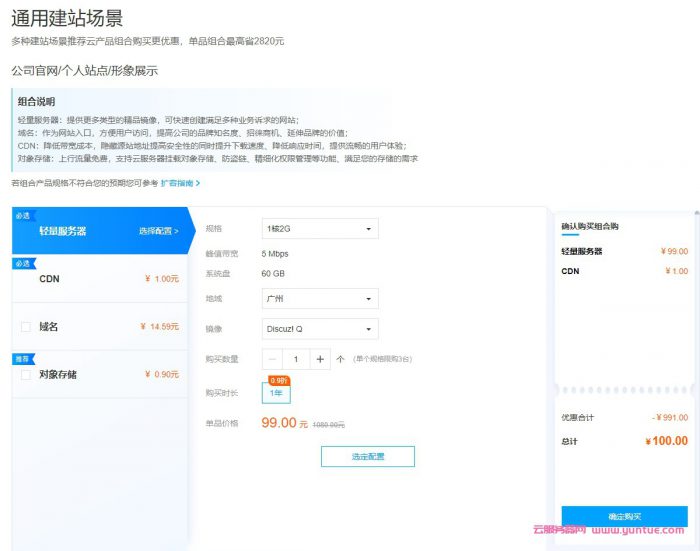The height and width of the screenshot is (551, 700).
Task: Click the 推荐 badge above 对象存储
Action: coord(22,358)
